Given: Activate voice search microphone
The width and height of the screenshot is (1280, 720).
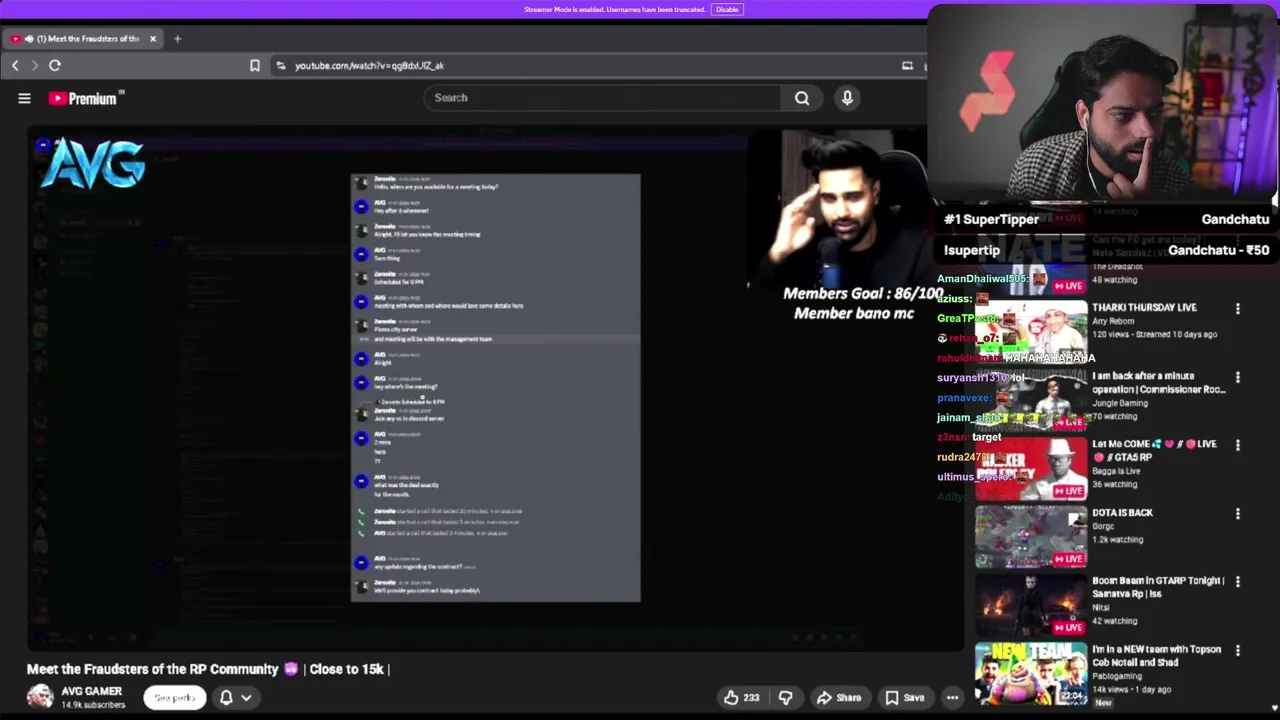Looking at the screenshot, I should (847, 98).
